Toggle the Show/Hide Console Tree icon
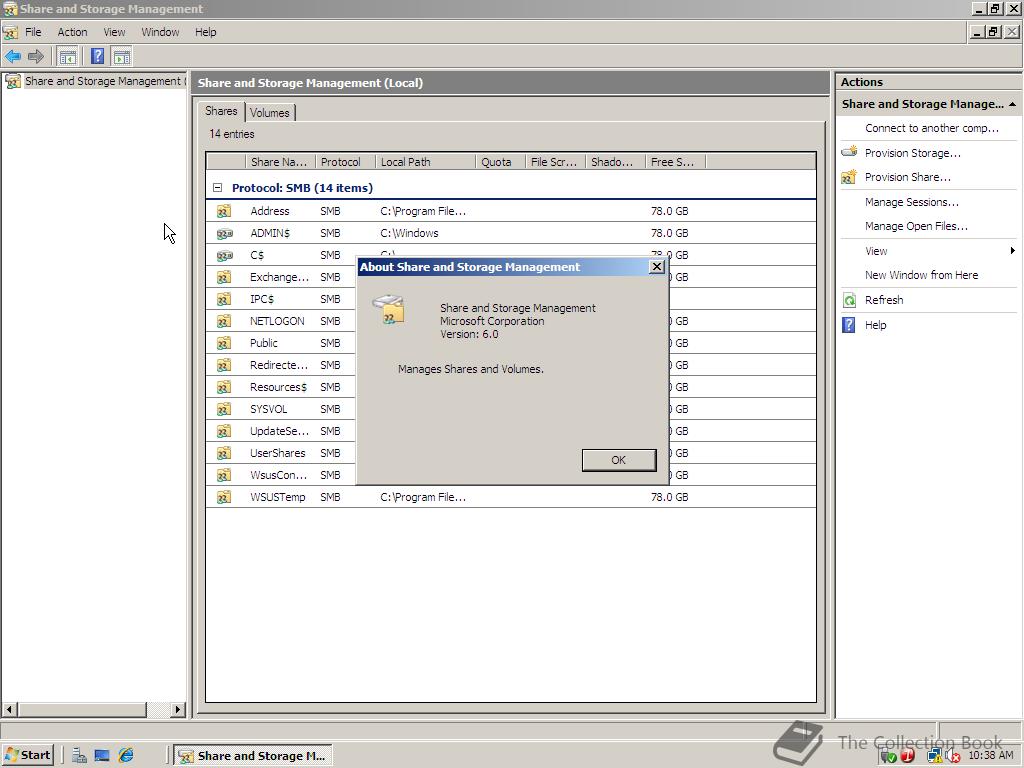Viewport: 1024px width, 768px height. point(67,57)
